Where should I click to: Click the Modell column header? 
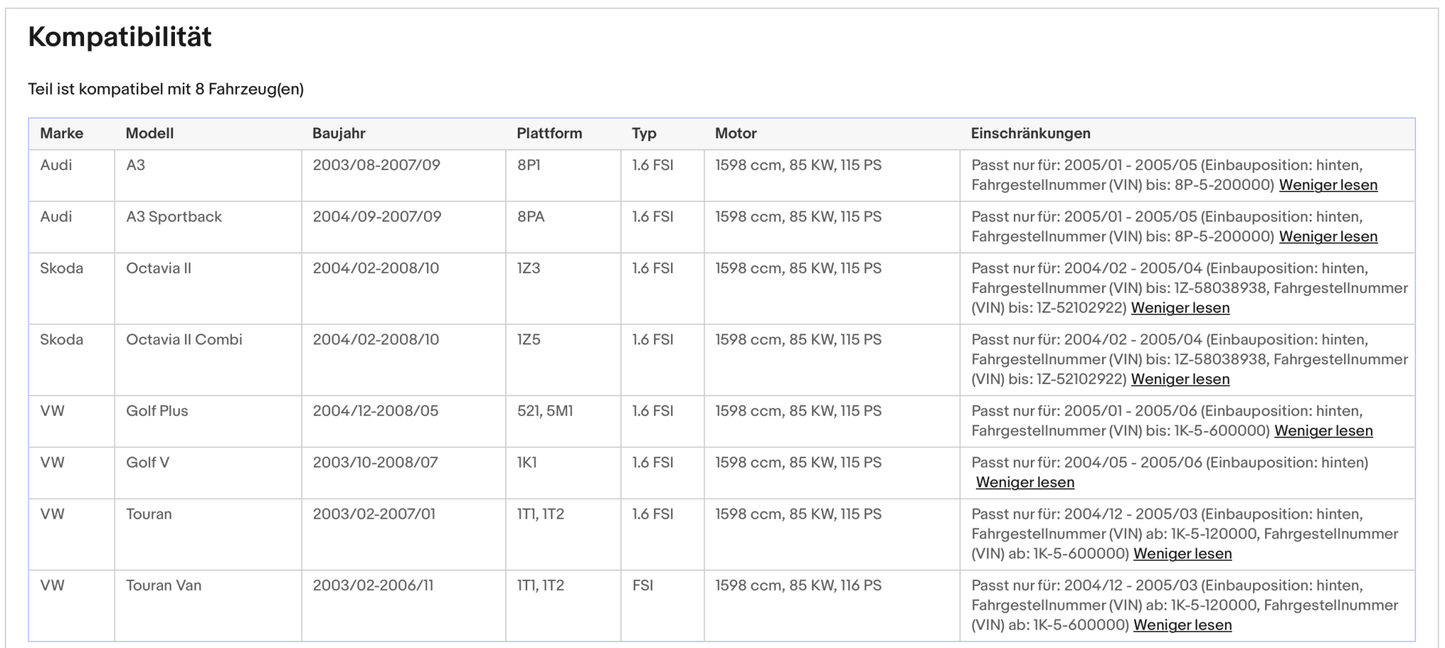(x=150, y=133)
